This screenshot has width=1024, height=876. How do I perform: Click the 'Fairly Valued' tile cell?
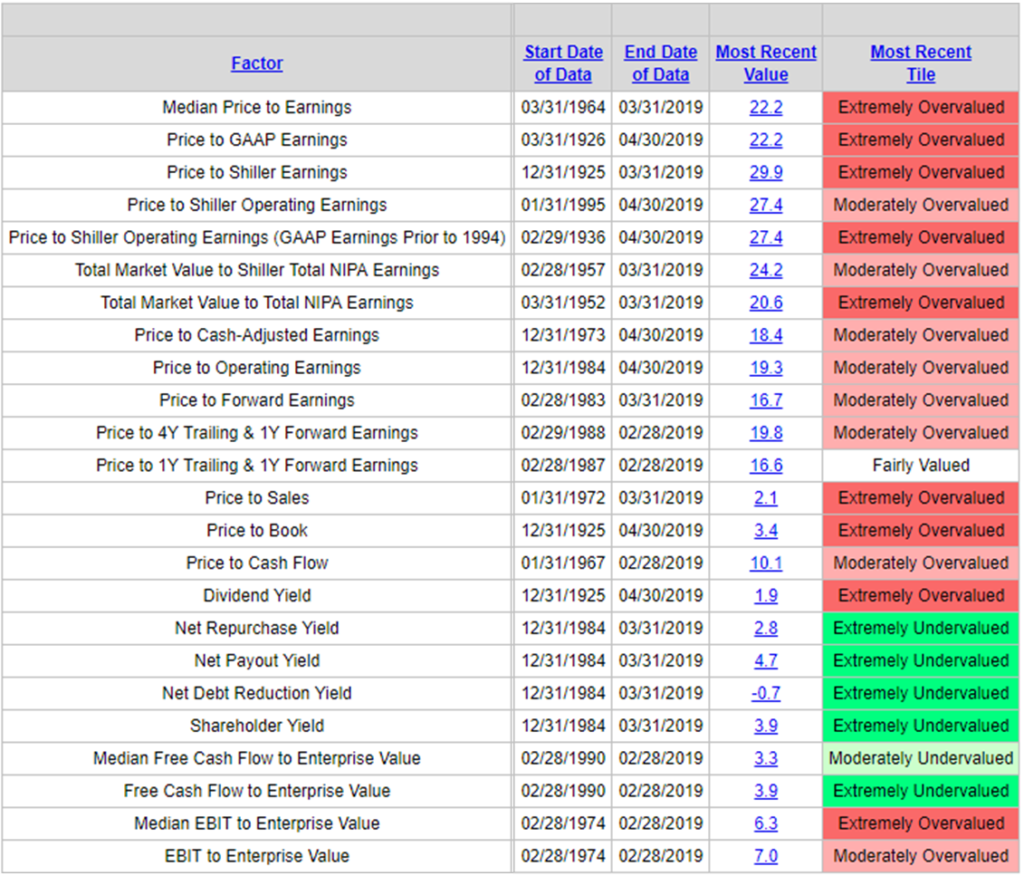pos(921,466)
